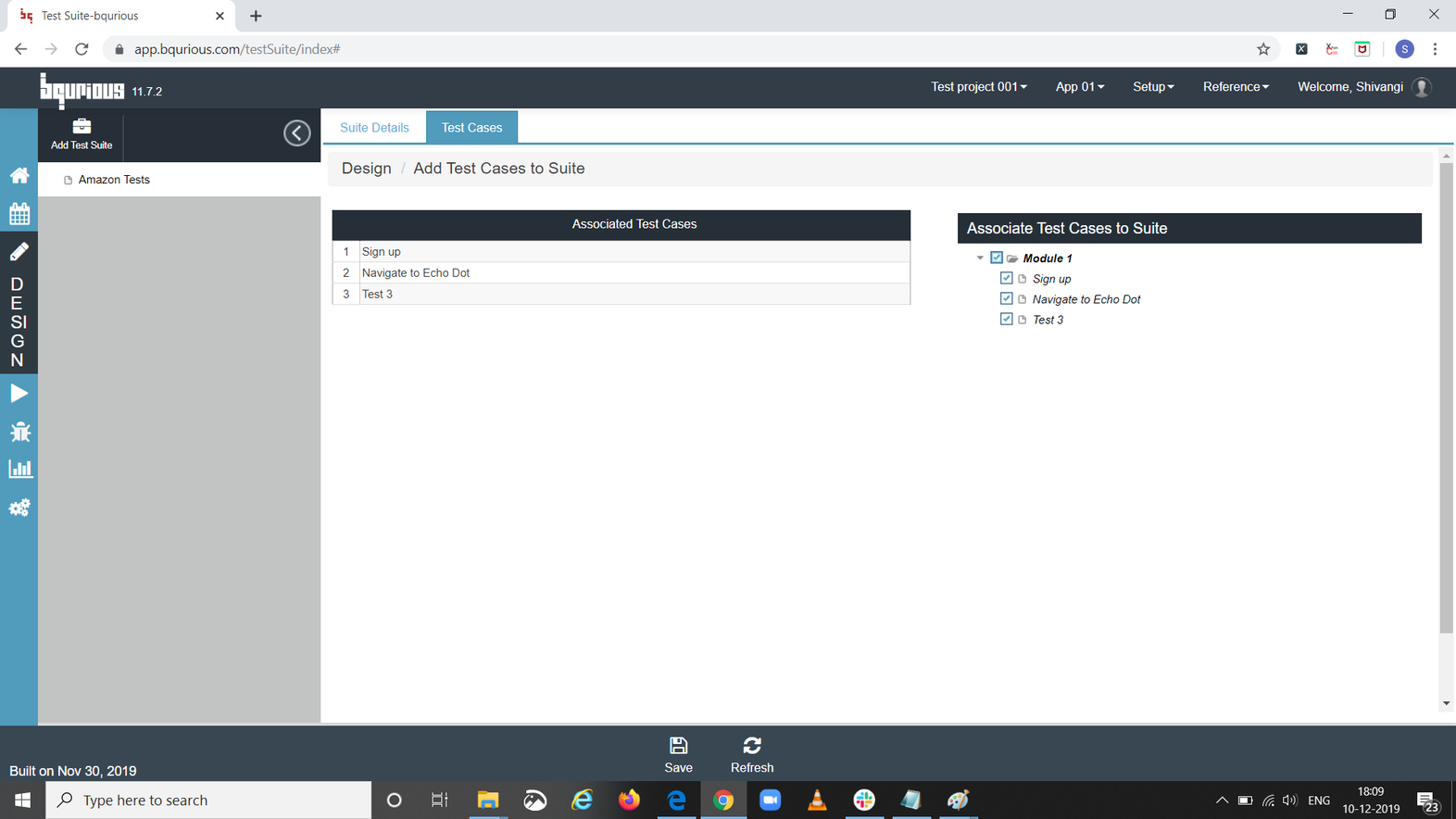Open a new browser tab with plus icon
This screenshot has width=1456, height=819.
click(x=256, y=16)
